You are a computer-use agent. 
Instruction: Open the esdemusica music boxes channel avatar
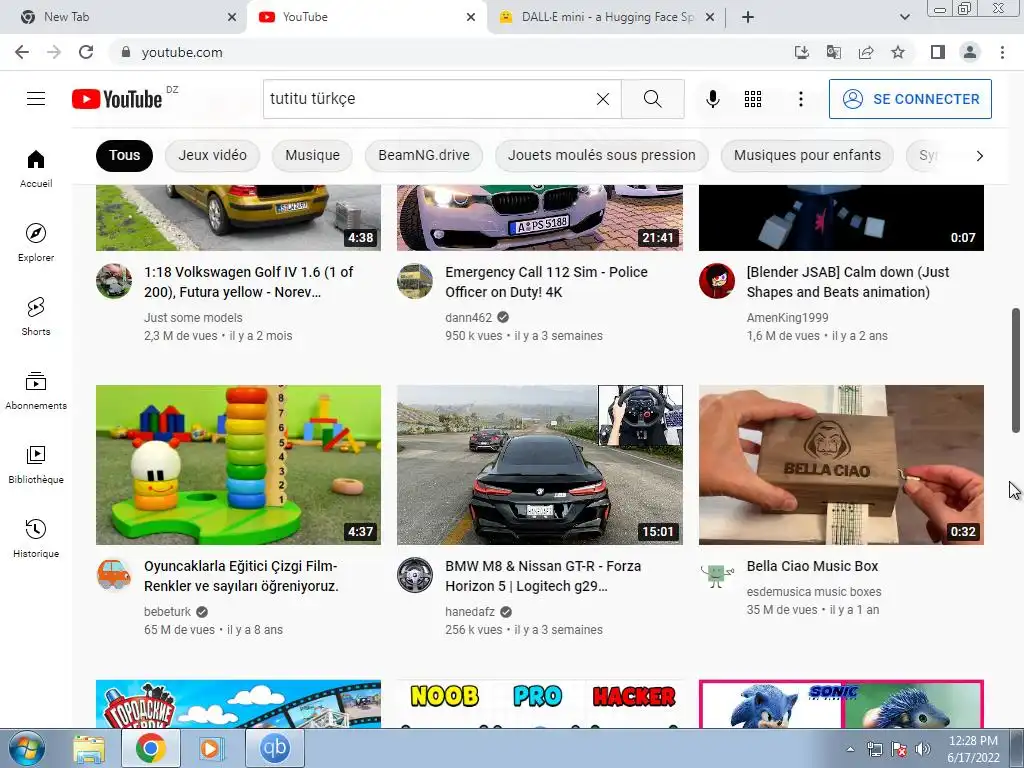[x=716, y=575]
